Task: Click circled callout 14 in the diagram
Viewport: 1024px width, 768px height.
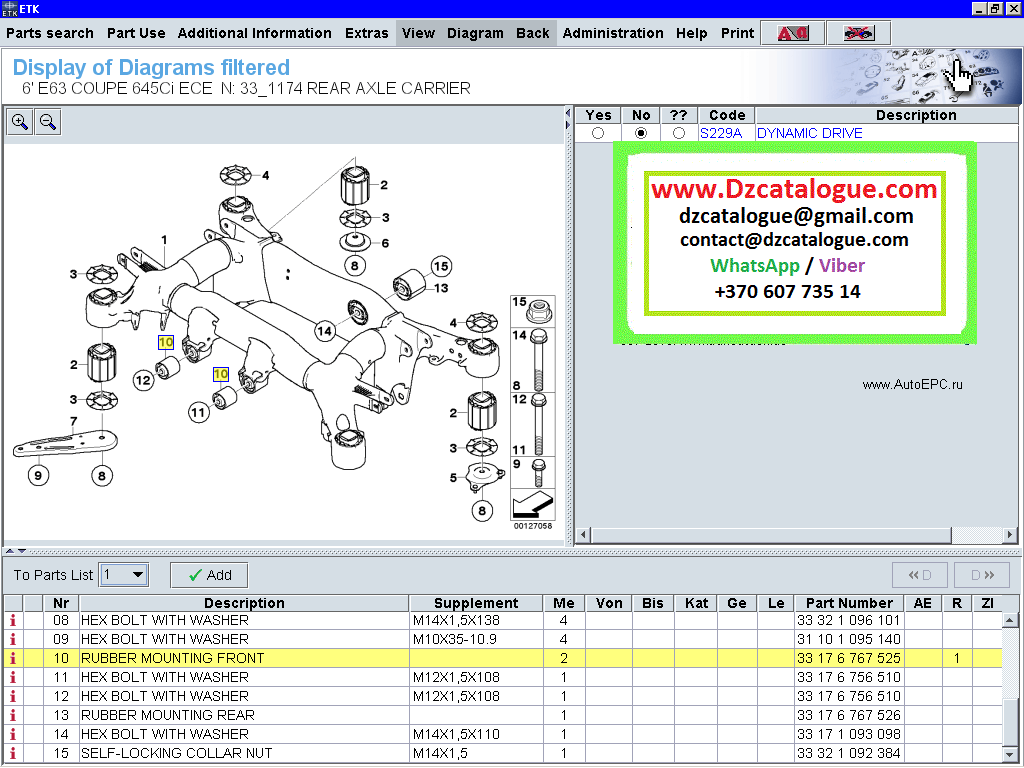Action: [324, 331]
